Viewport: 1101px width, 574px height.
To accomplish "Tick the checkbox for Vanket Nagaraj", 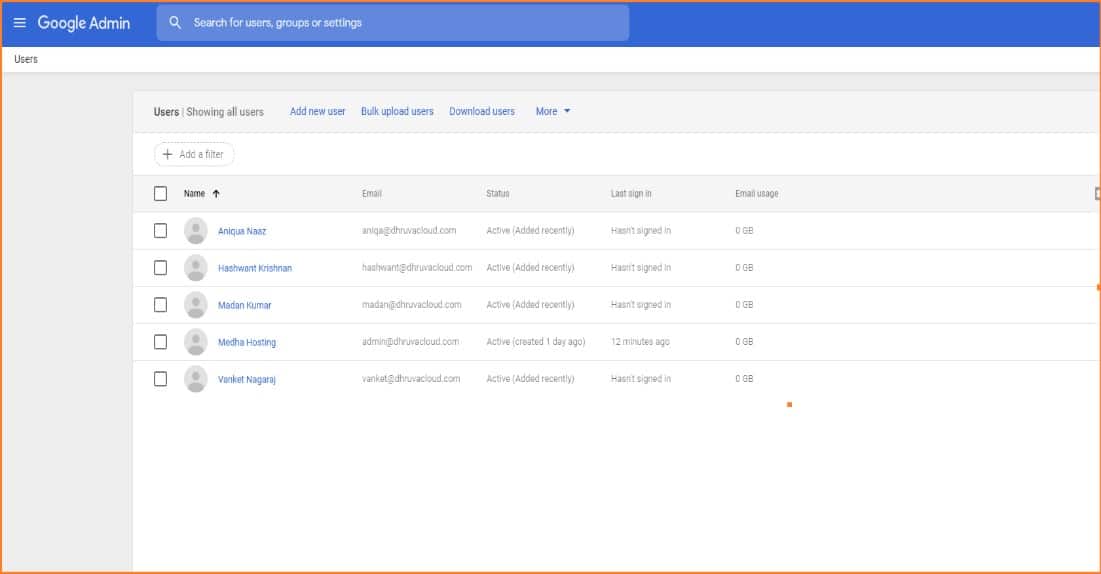I will pos(160,379).
